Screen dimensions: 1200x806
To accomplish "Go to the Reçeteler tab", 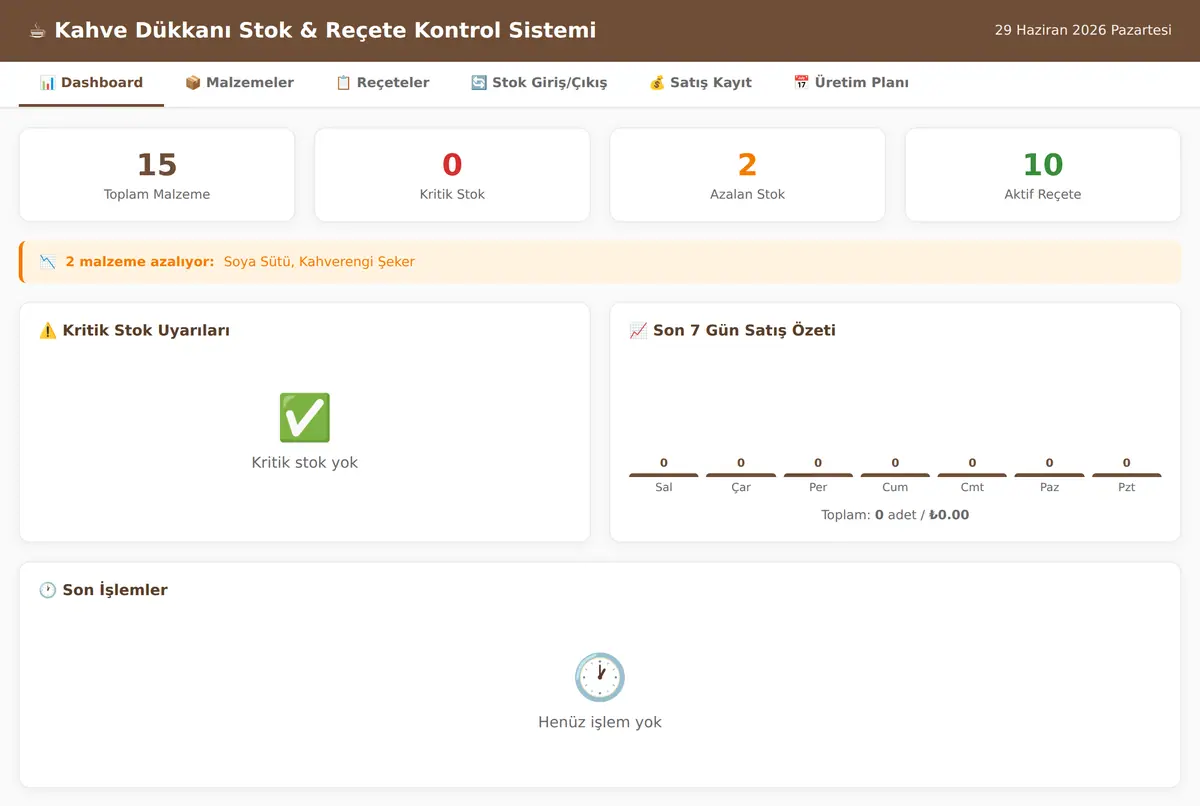I will 383,83.
